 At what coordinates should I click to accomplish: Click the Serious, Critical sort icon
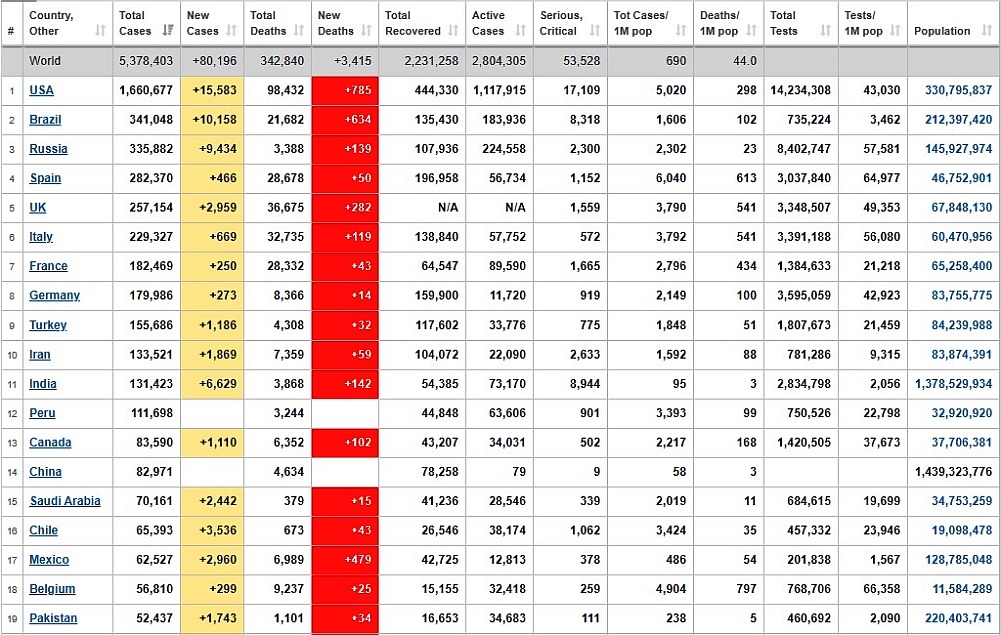[595, 31]
